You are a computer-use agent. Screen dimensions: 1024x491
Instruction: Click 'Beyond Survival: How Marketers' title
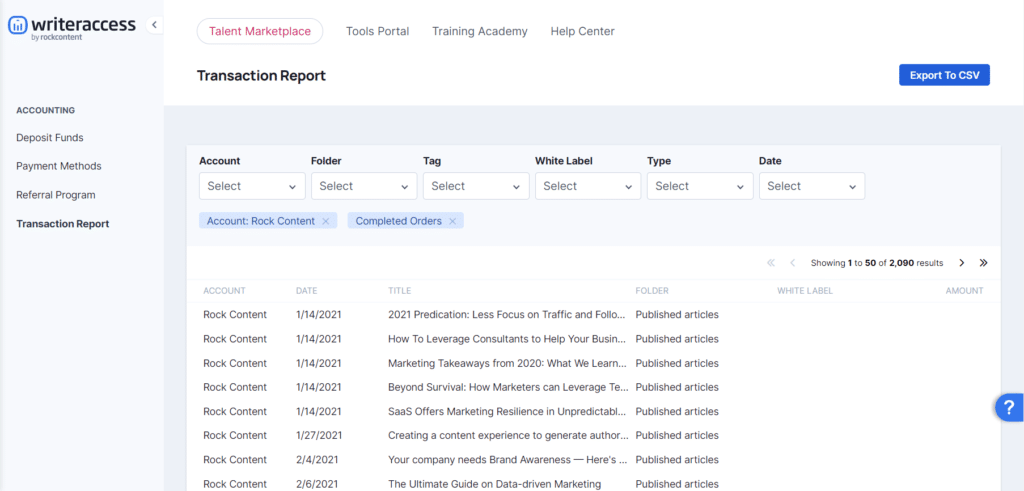click(x=507, y=387)
